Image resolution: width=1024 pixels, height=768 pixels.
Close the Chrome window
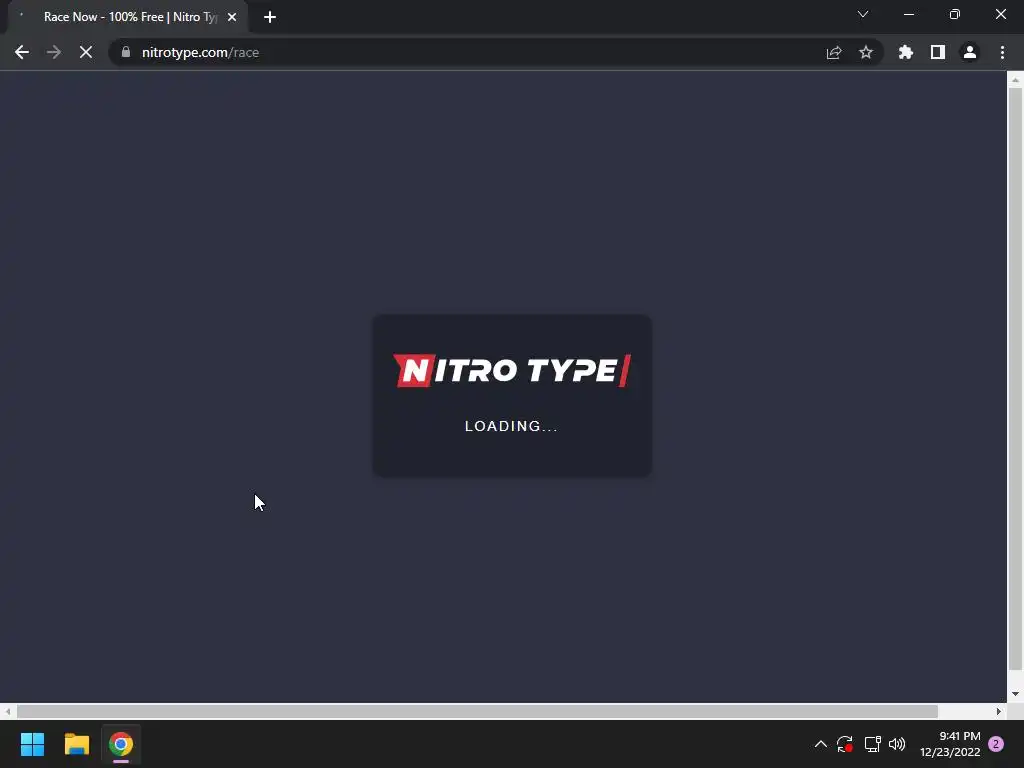tap(1000, 14)
